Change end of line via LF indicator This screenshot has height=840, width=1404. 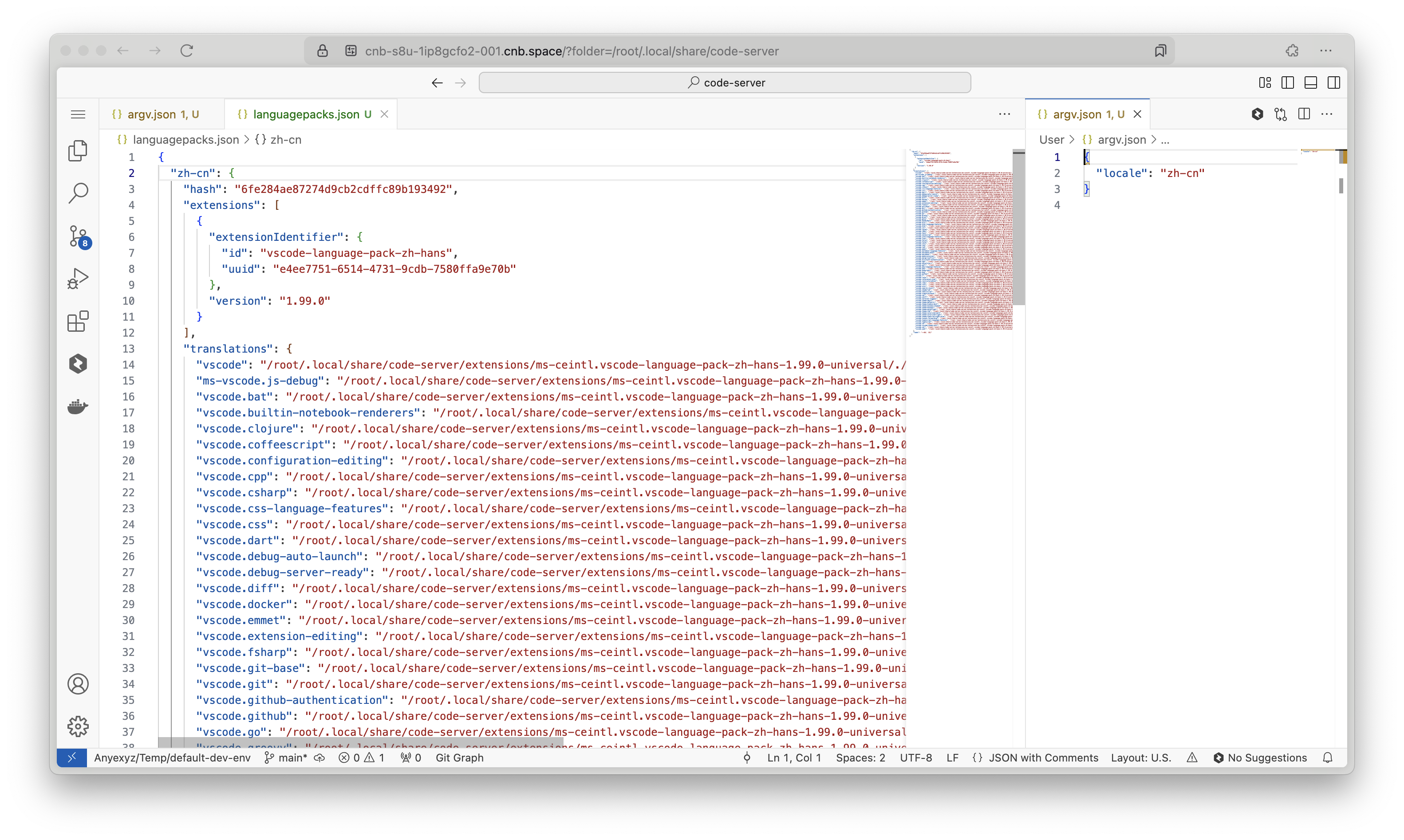(953, 758)
